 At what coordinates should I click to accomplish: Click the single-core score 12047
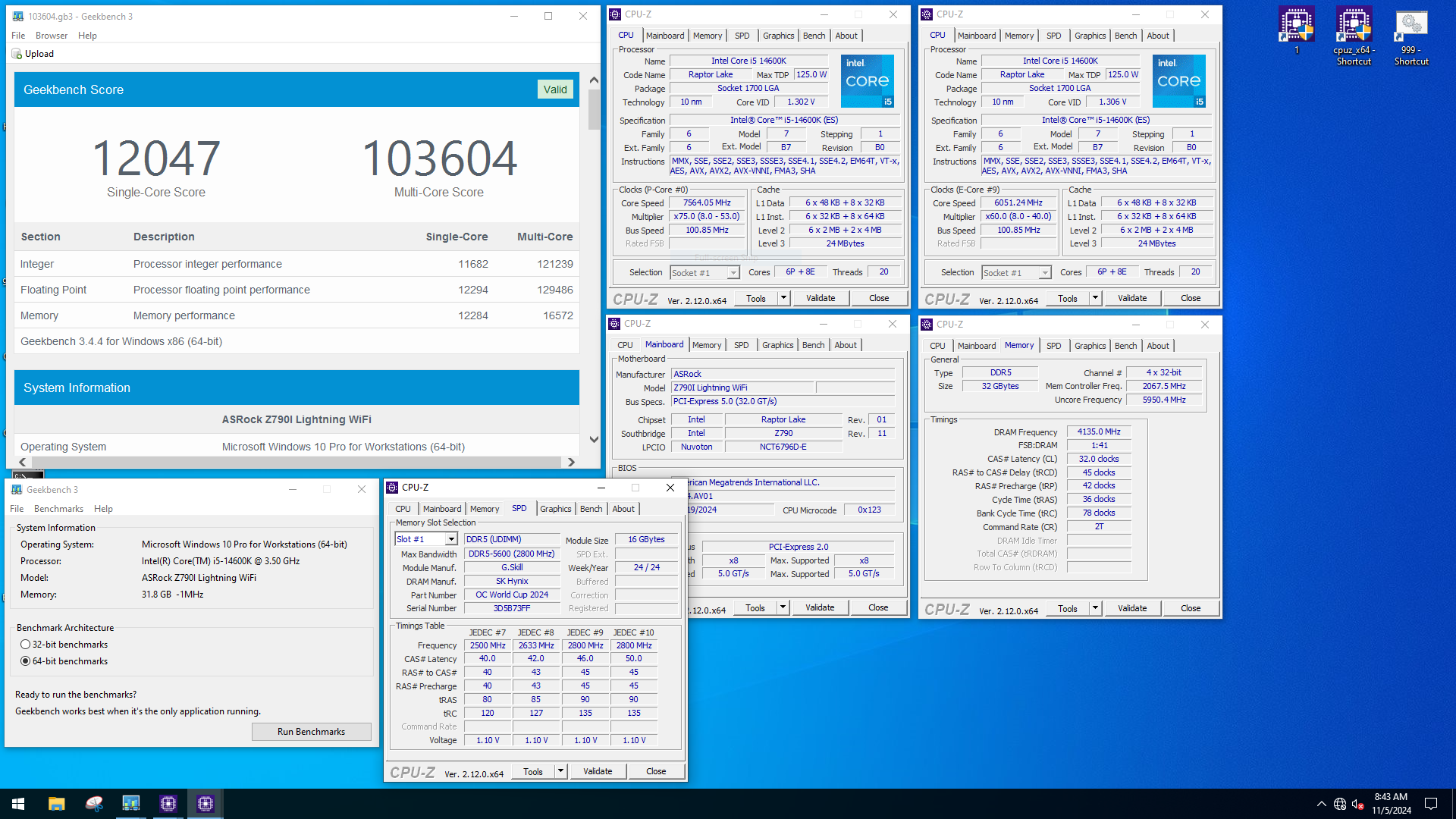pyautogui.click(x=156, y=158)
